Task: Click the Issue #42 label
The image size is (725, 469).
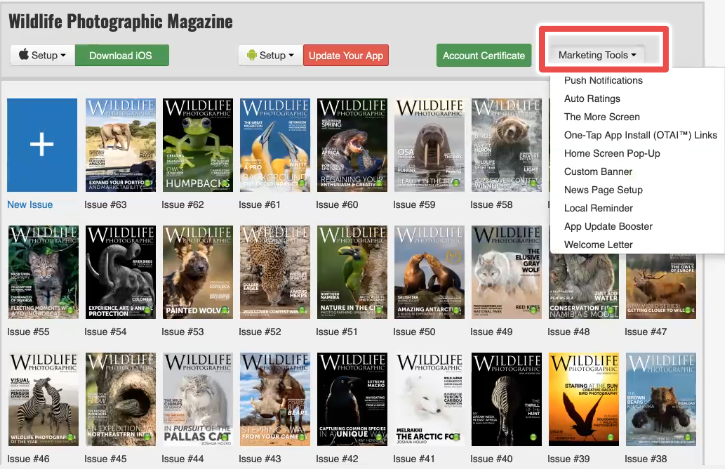Action: [x=337, y=459]
